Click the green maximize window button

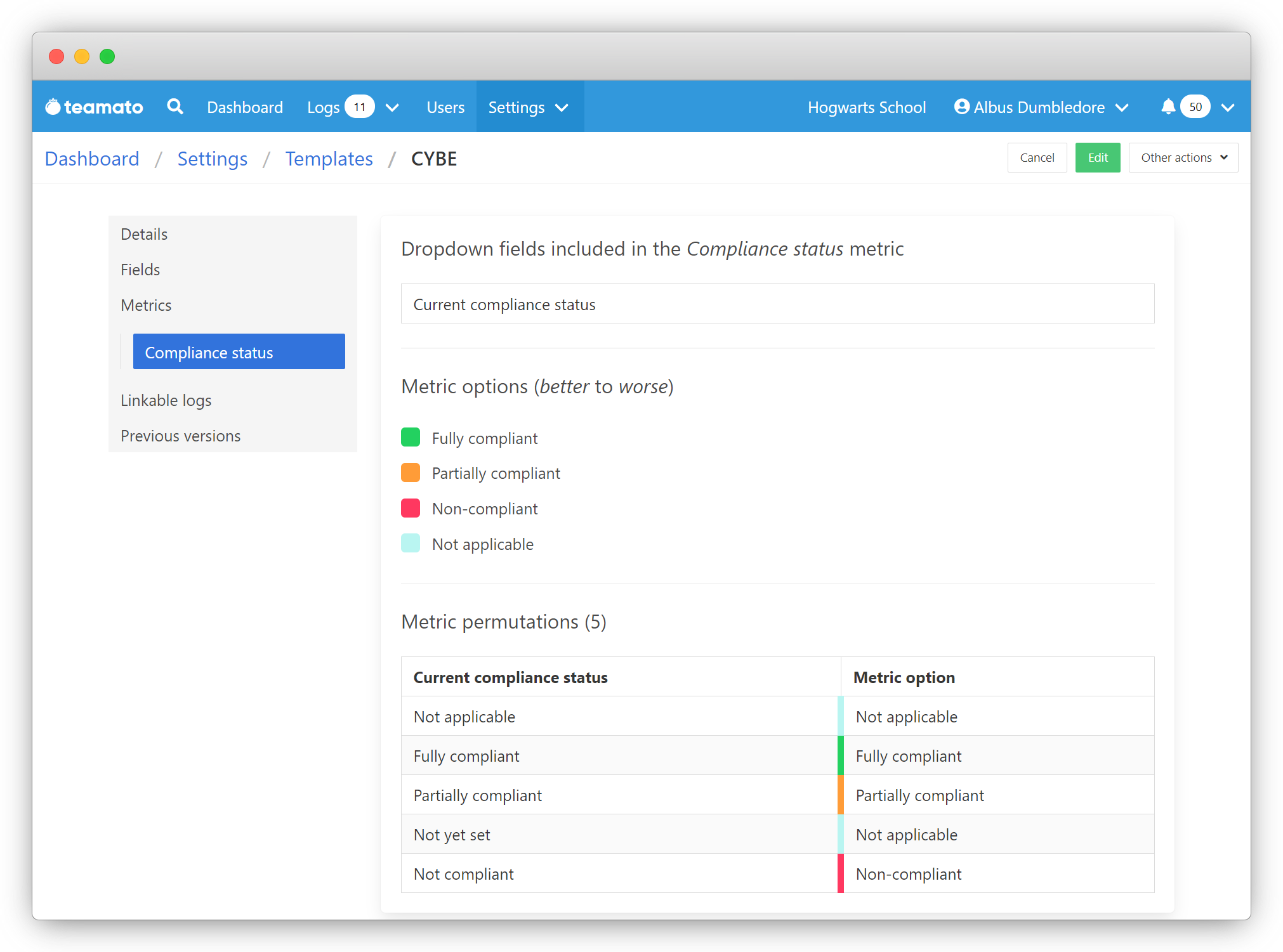tap(107, 56)
